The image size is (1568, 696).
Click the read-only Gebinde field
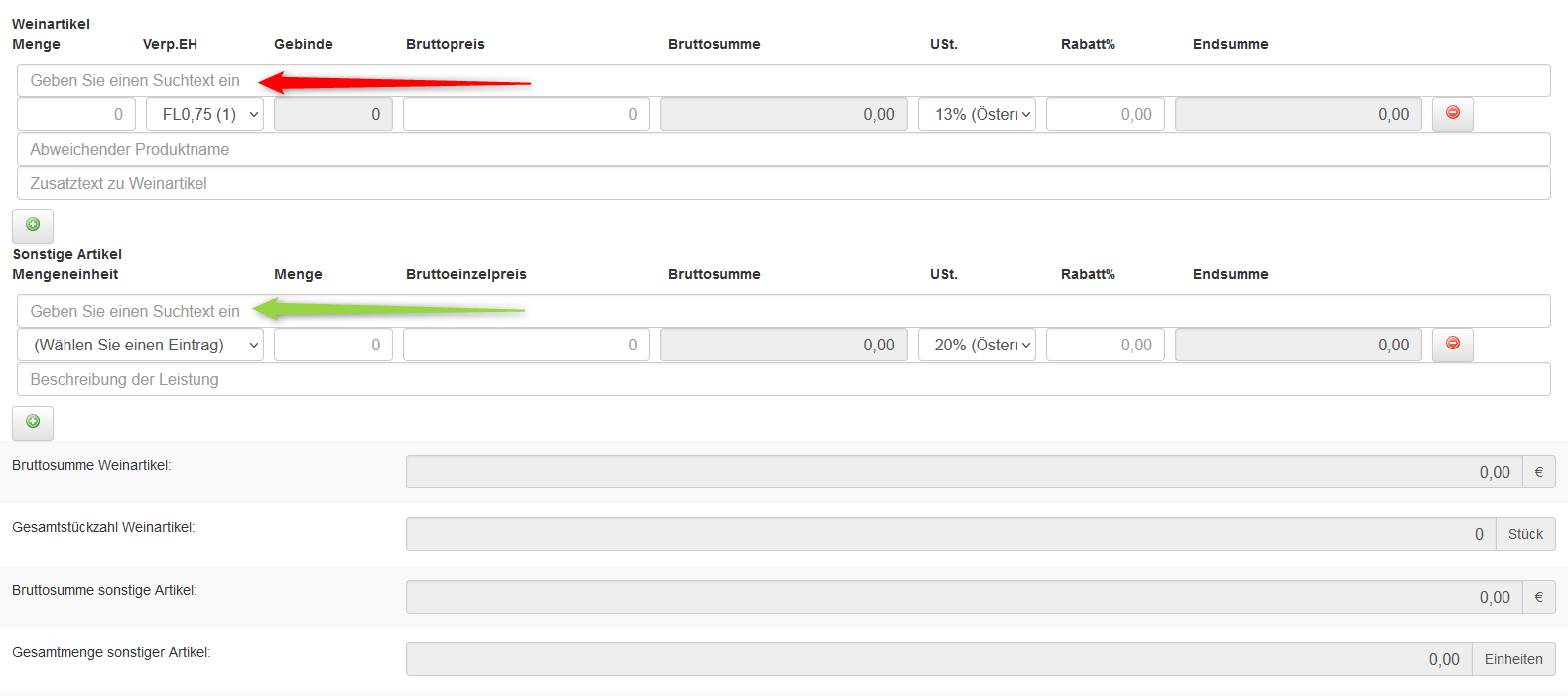[332, 114]
